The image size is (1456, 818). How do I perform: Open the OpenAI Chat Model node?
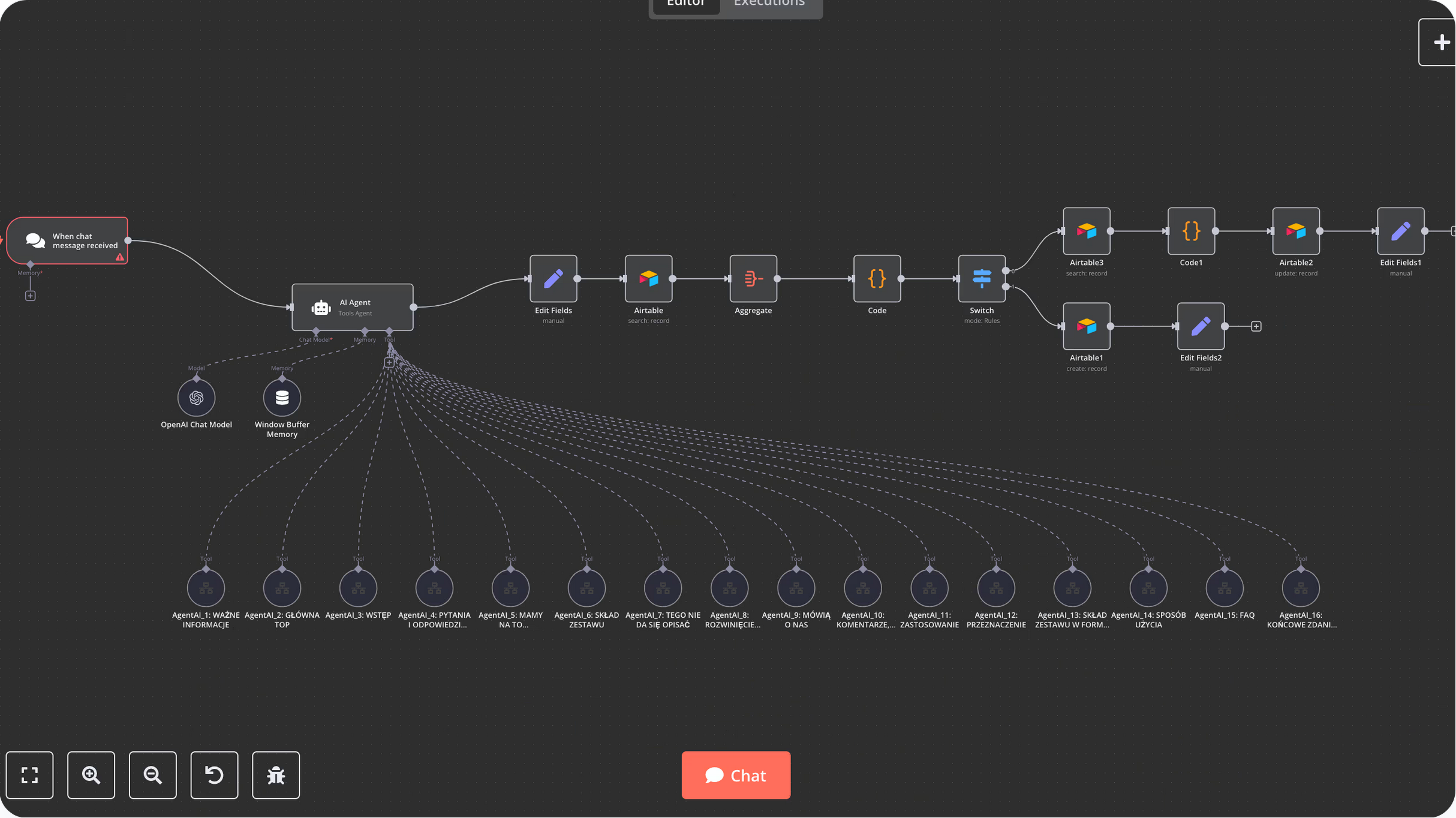(x=196, y=398)
